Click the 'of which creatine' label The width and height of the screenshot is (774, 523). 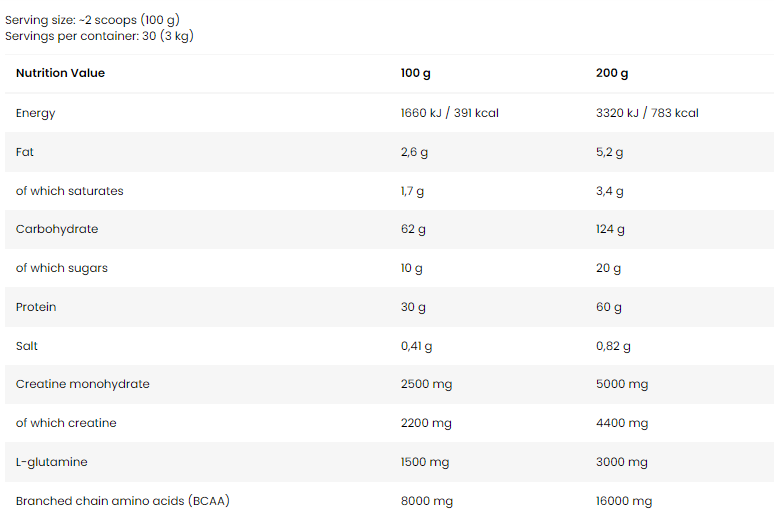(x=66, y=423)
